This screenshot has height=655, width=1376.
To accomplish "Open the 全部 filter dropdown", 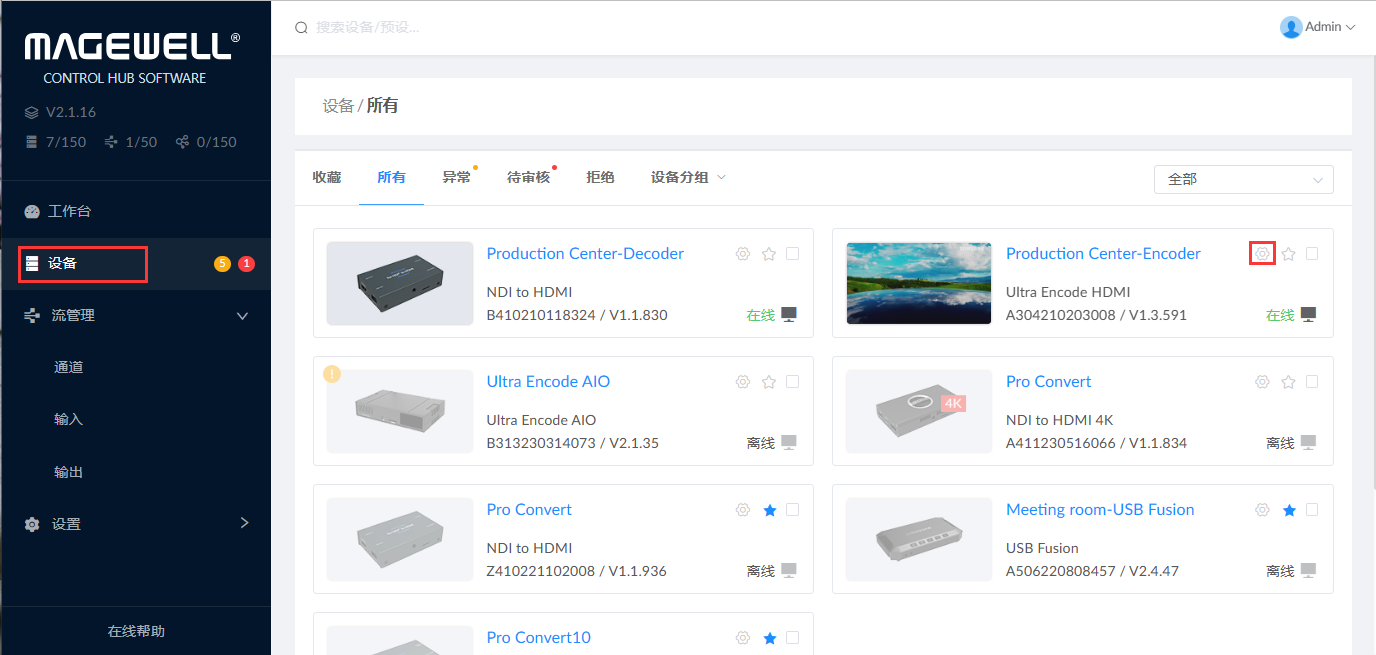I will [1243, 179].
